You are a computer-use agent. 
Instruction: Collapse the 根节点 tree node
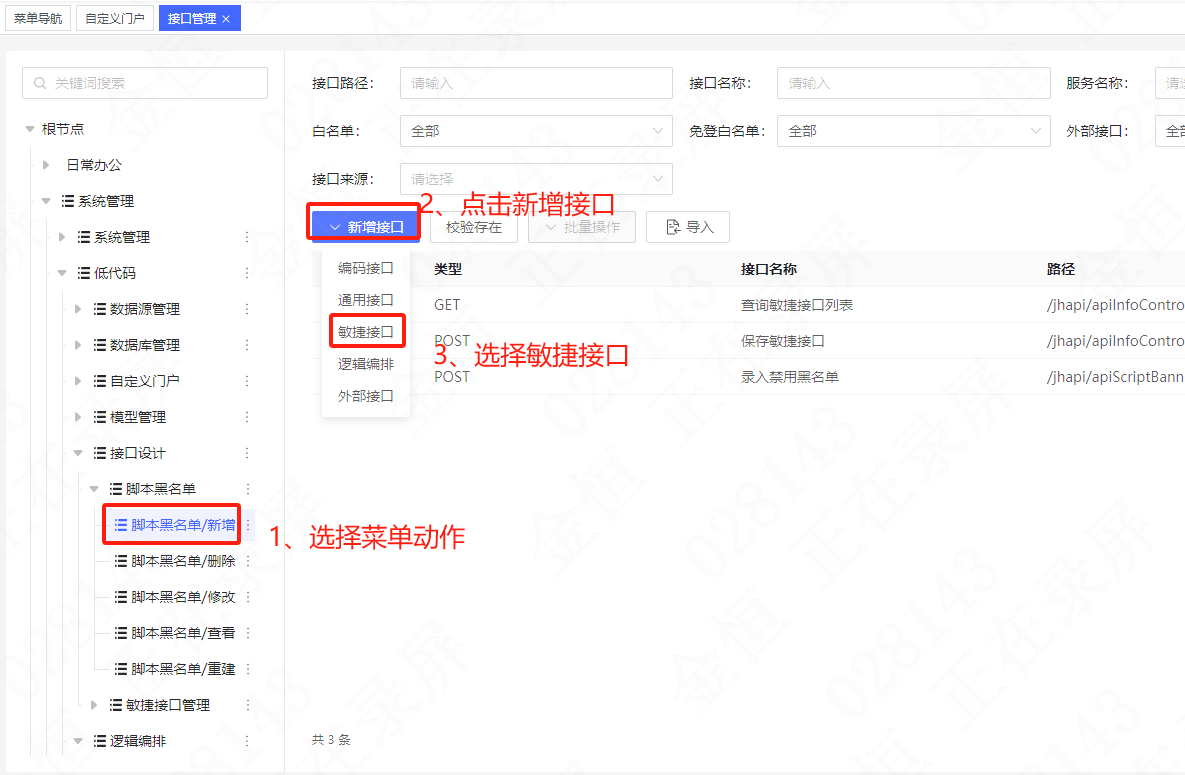pos(29,129)
